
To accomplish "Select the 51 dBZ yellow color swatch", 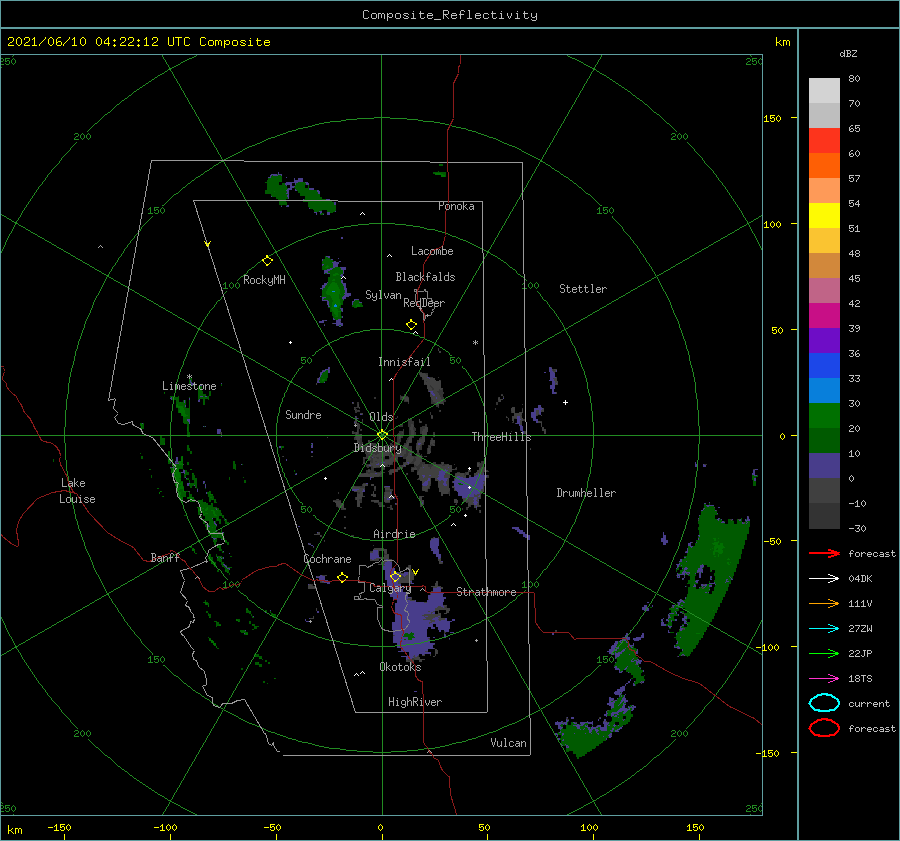I will click(824, 215).
